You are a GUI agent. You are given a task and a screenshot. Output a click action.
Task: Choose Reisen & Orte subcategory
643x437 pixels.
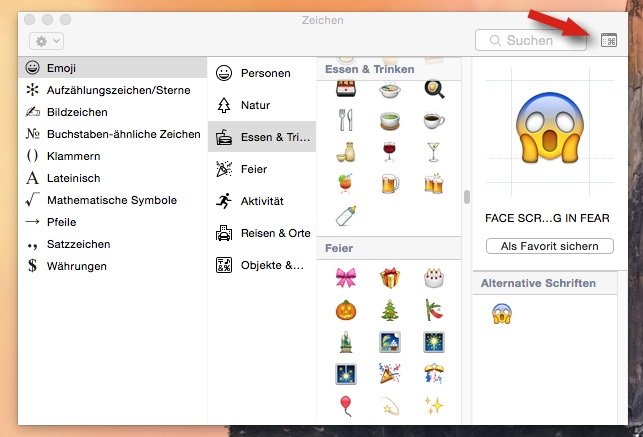(262, 233)
